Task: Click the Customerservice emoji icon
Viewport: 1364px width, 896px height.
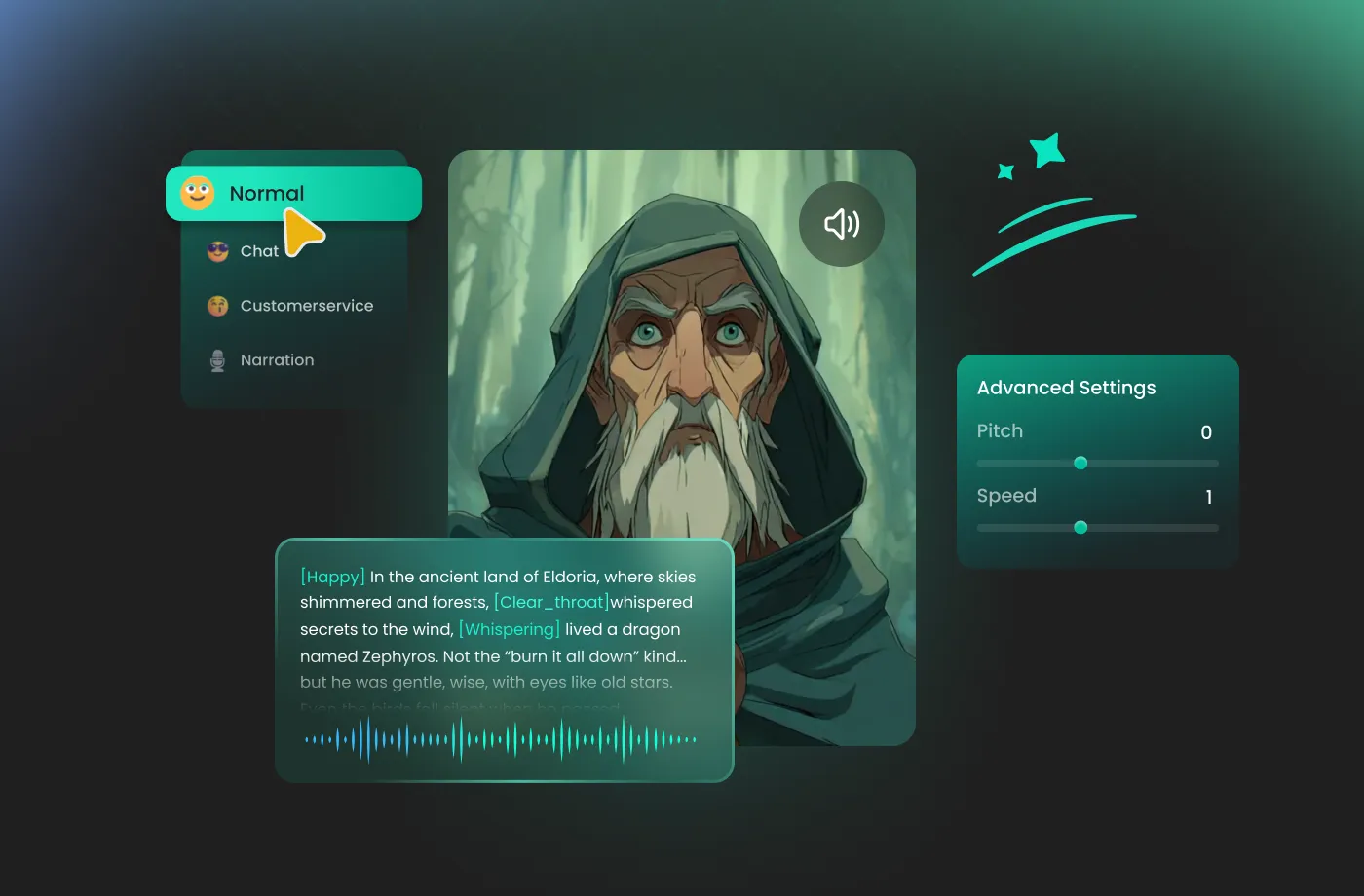Action: tap(217, 306)
